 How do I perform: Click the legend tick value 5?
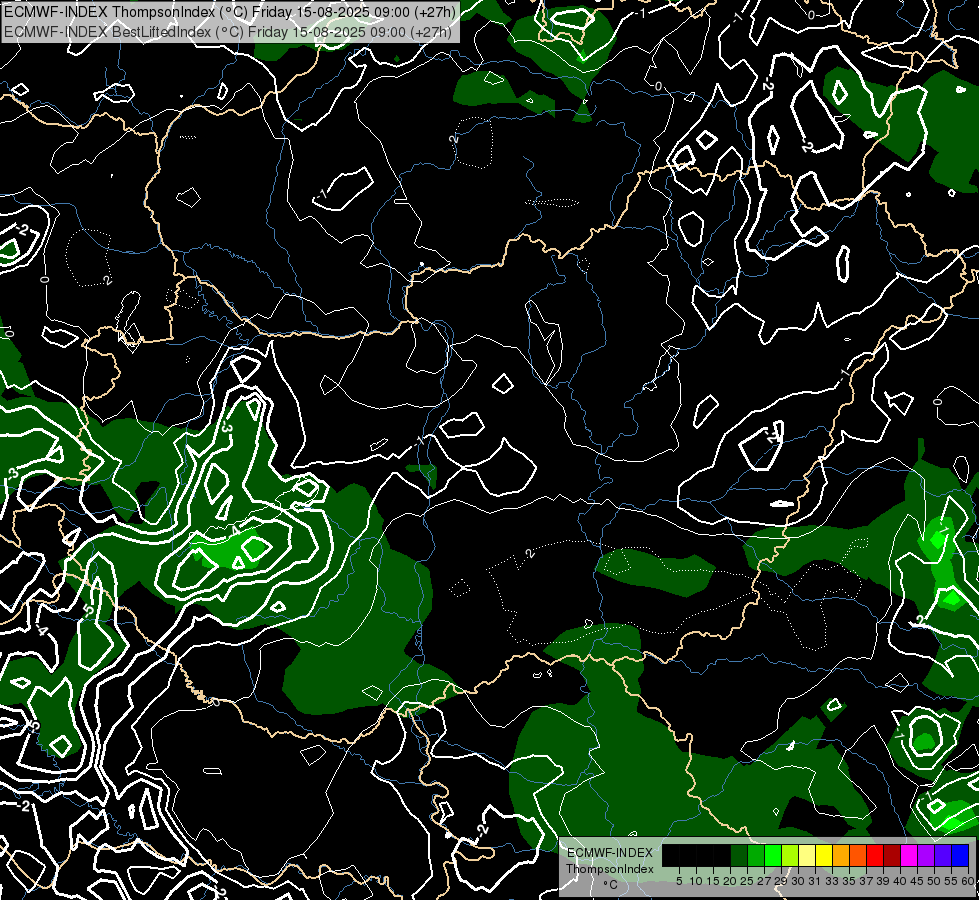click(x=679, y=881)
